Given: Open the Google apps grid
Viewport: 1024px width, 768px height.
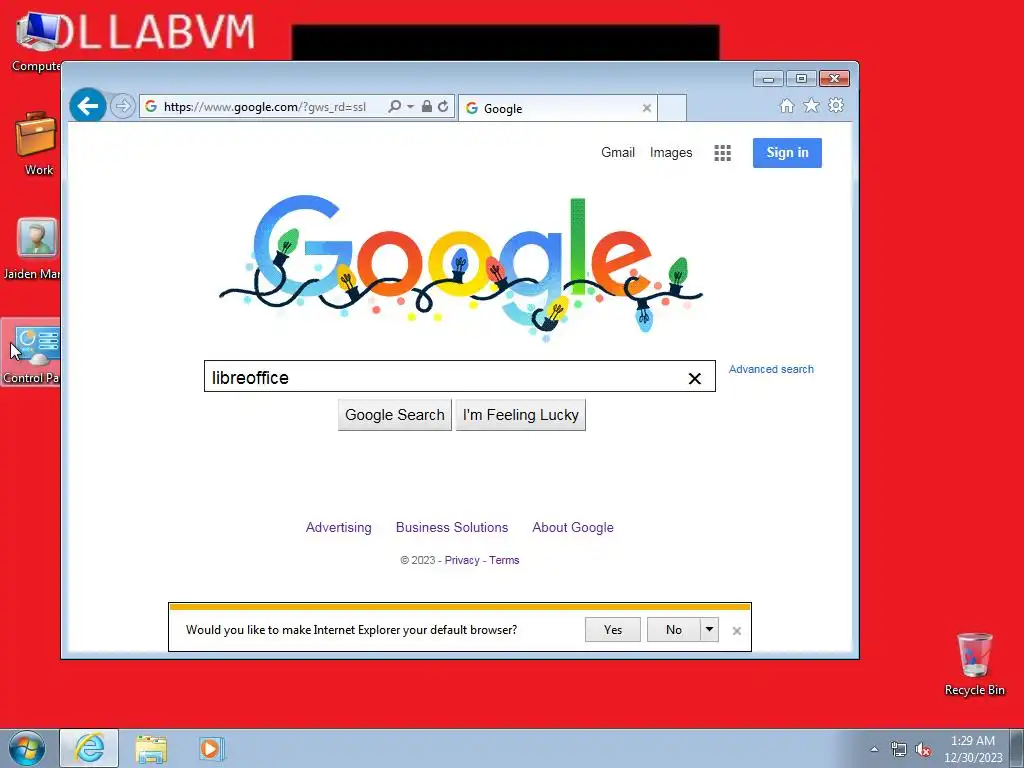Looking at the screenshot, I should click(722, 153).
